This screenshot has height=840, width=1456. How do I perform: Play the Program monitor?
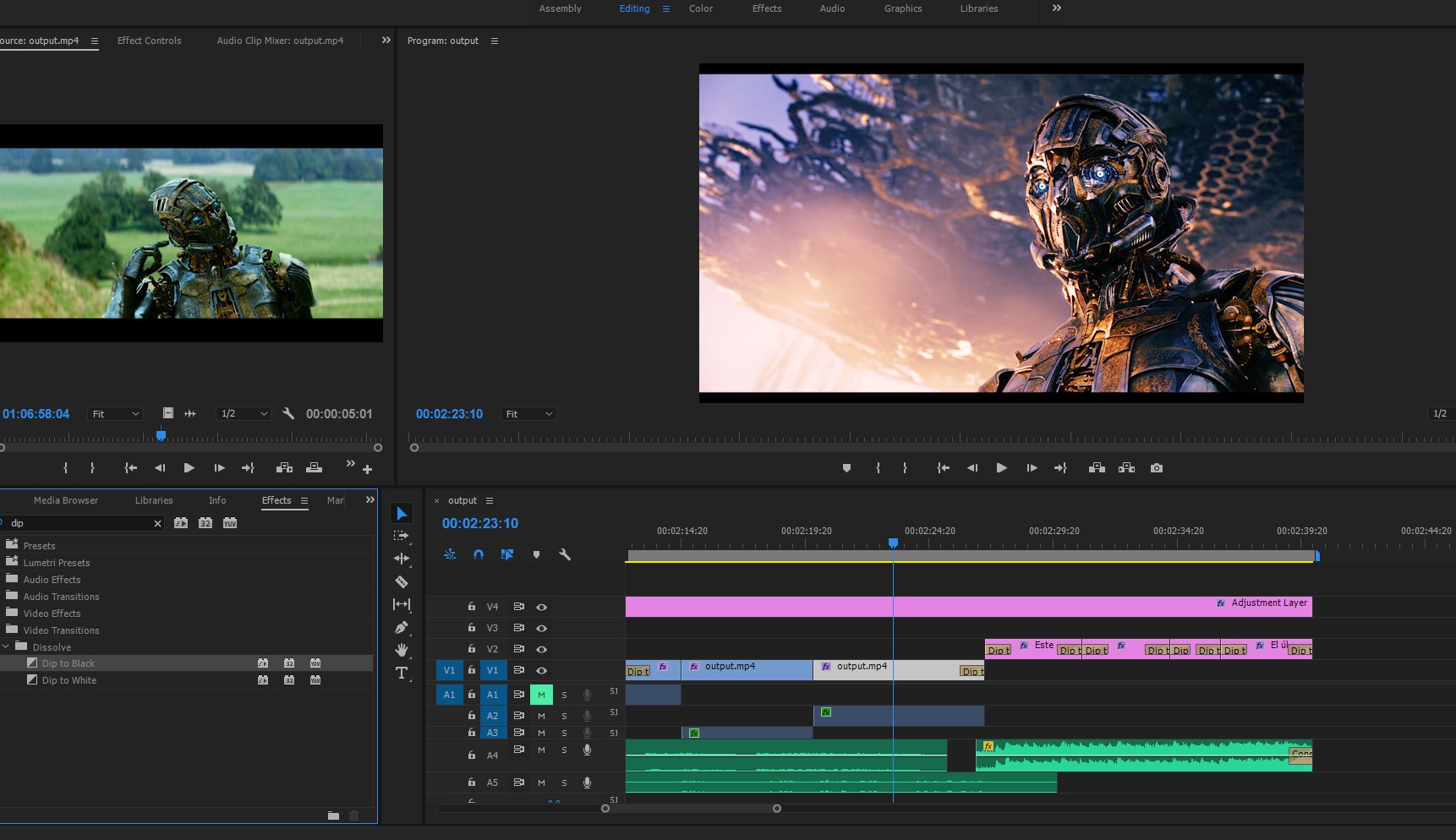tap(1001, 468)
